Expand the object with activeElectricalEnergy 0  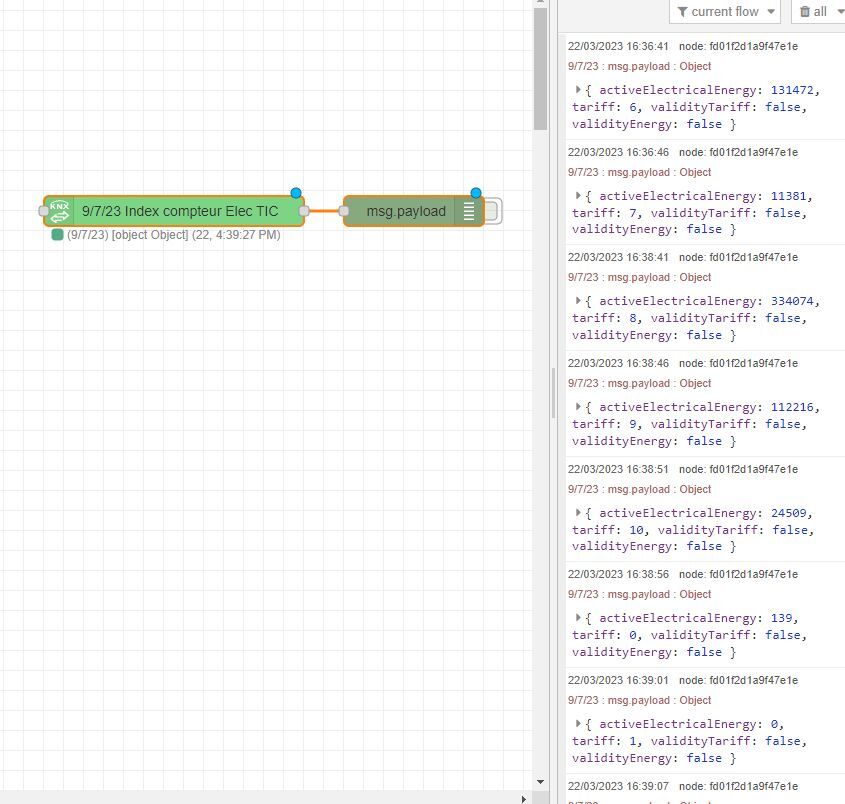[578, 724]
